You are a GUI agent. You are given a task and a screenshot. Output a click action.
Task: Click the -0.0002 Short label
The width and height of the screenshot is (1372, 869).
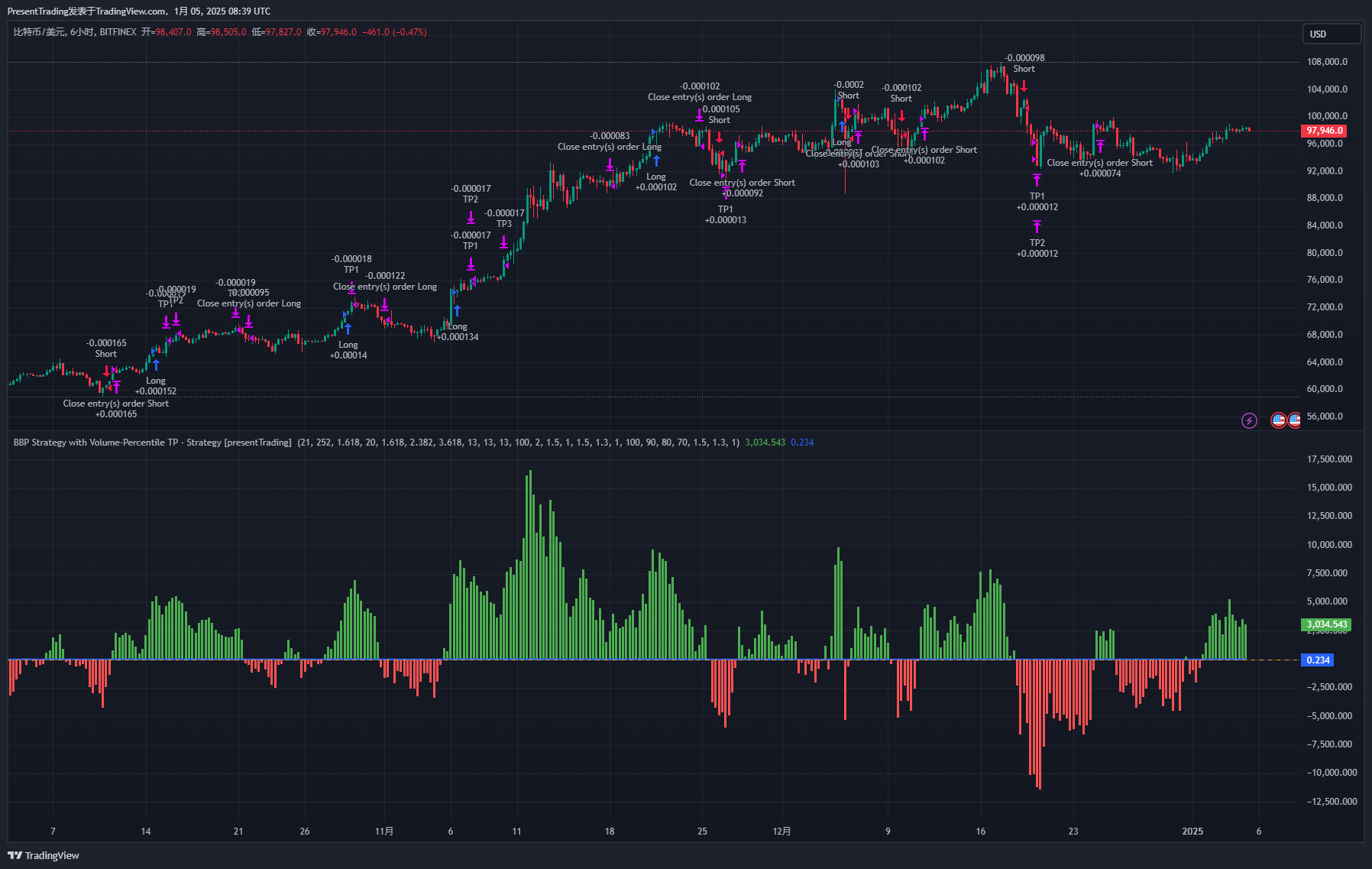pyautogui.click(x=849, y=90)
